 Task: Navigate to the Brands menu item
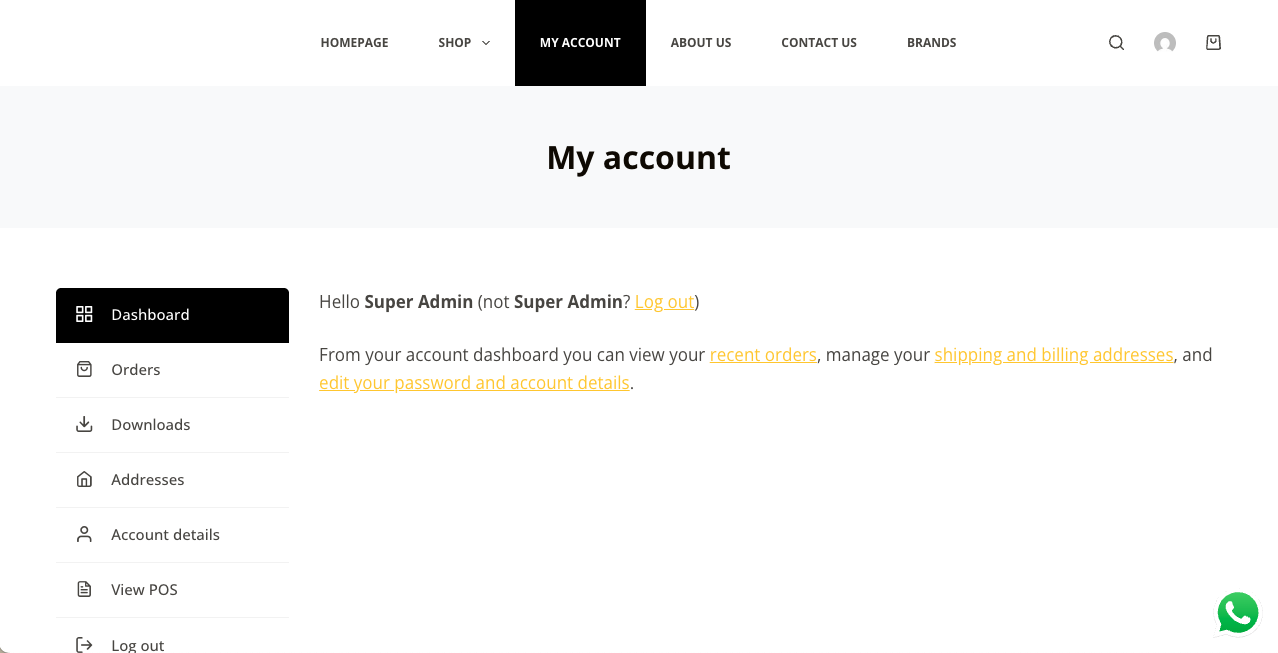click(931, 43)
